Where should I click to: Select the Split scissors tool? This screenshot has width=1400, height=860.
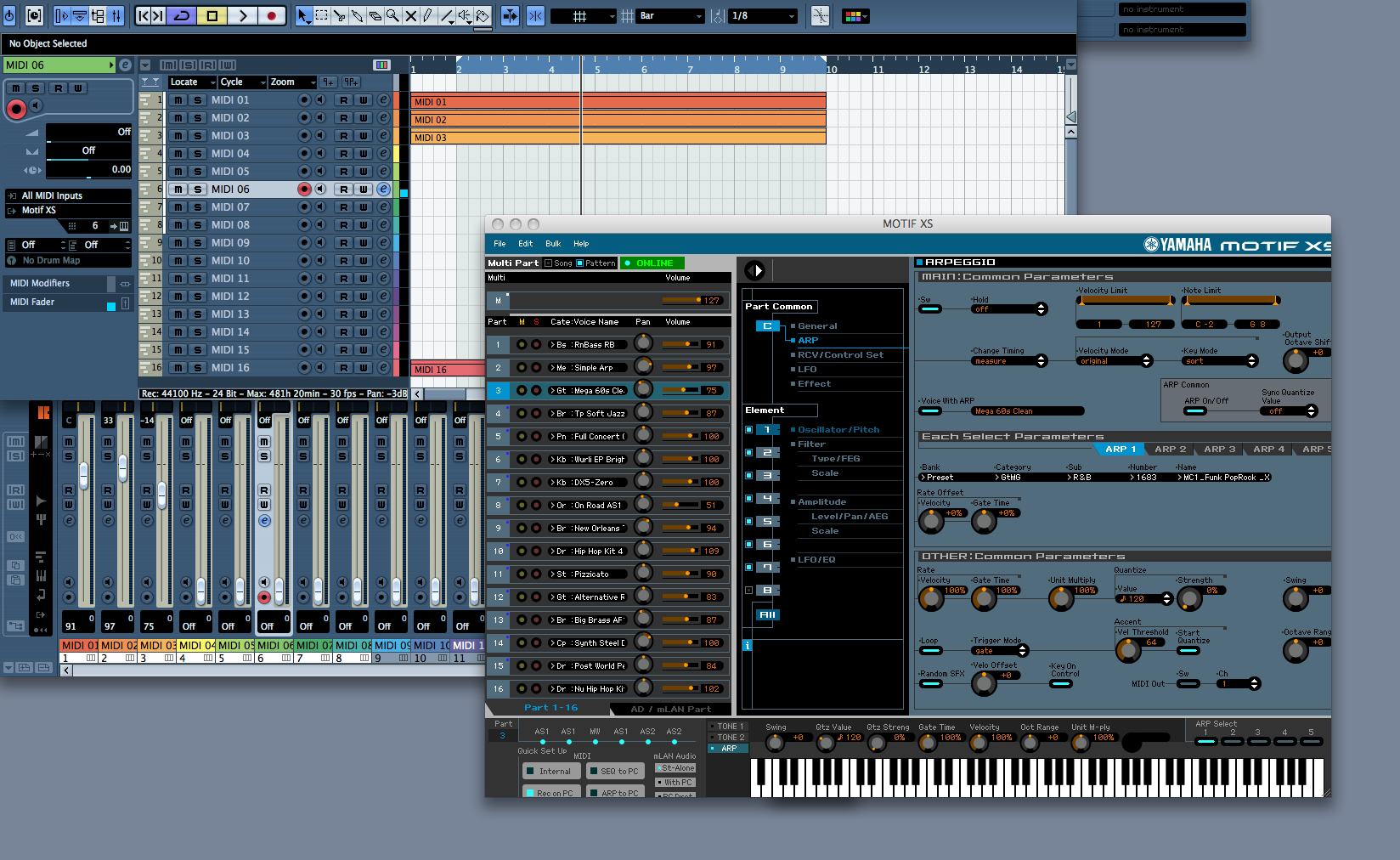340,15
